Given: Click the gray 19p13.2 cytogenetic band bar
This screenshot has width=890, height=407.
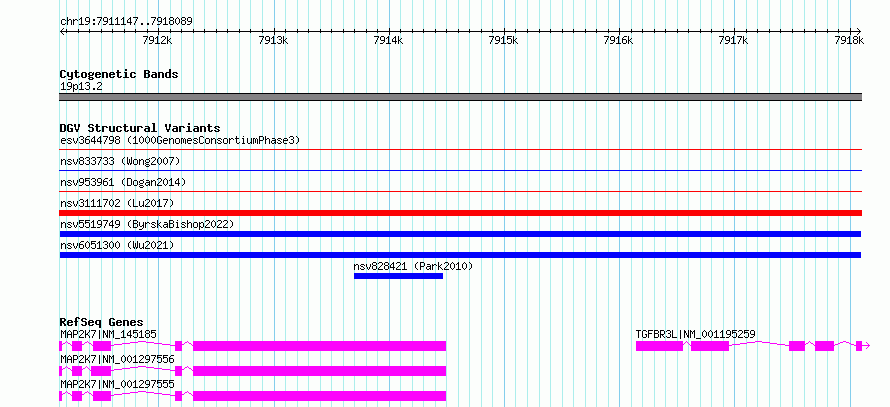Looking at the screenshot, I should (x=461, y=97).
